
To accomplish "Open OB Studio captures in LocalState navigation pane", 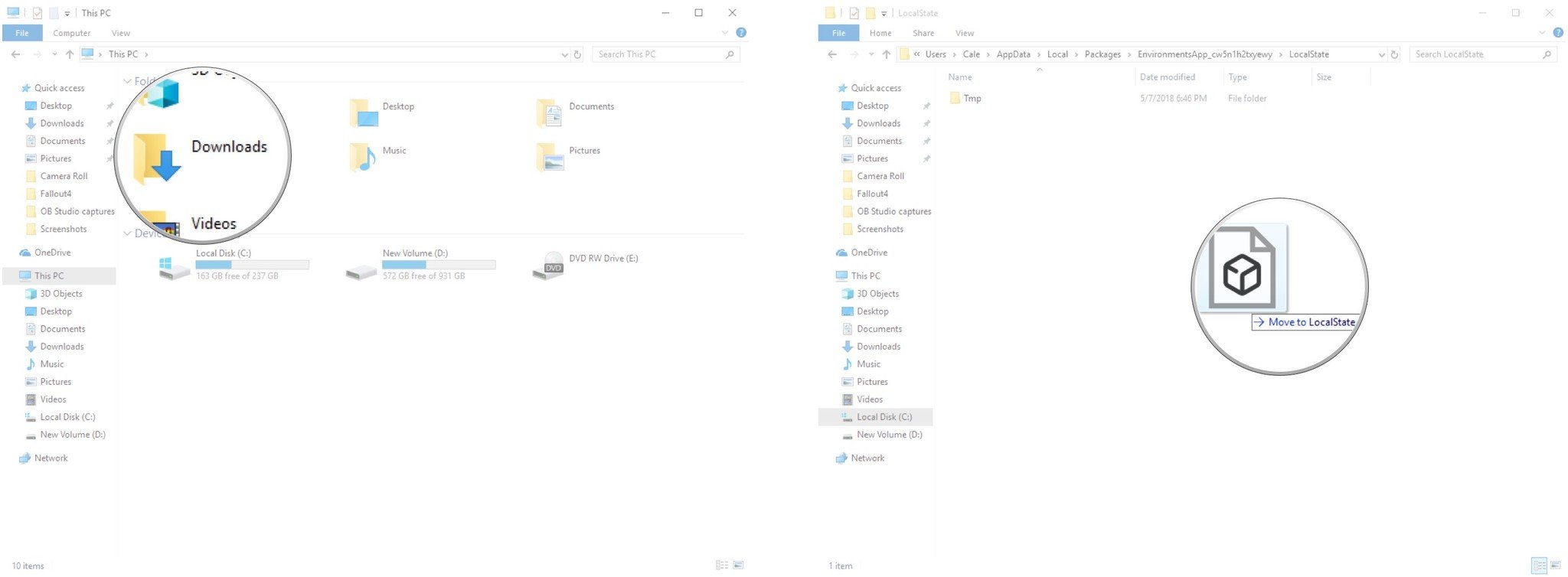I will click(887, 211).
